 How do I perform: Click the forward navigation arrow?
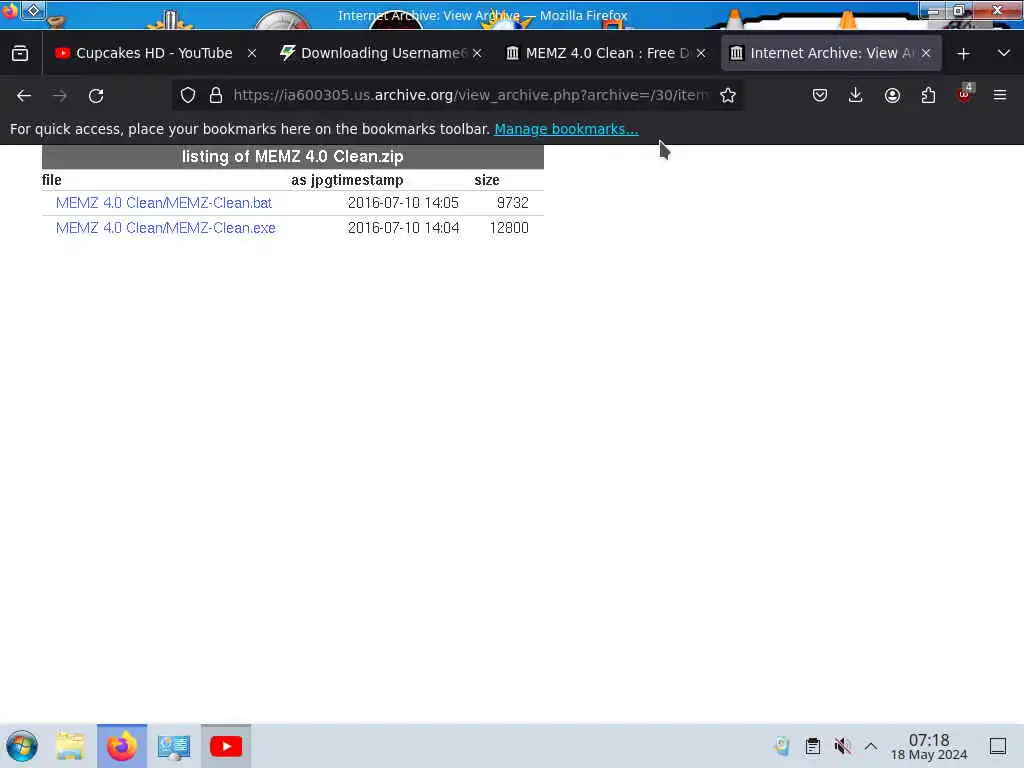click(x=60, y=96)
